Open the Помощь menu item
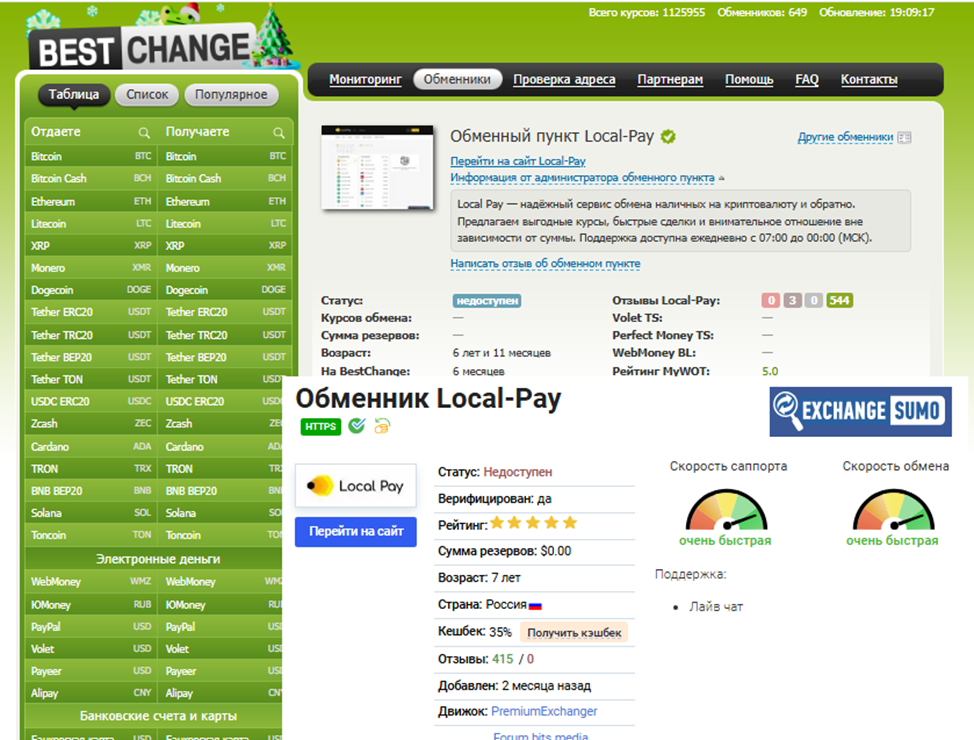The height and width of the screenshot is (740, 974). [749, 80]
